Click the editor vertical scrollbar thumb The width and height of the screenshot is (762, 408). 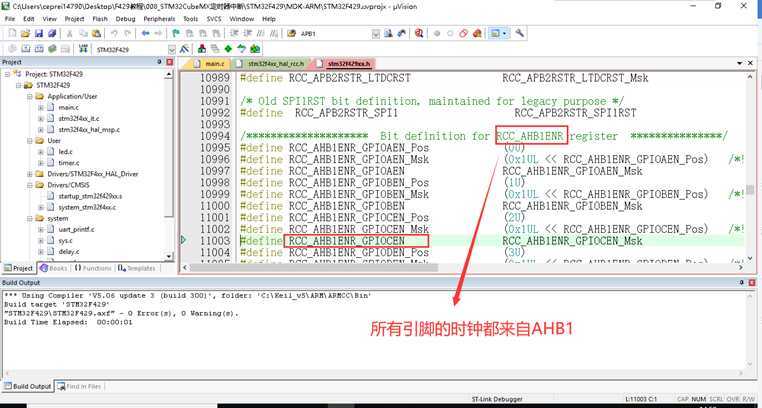point(750,189)
